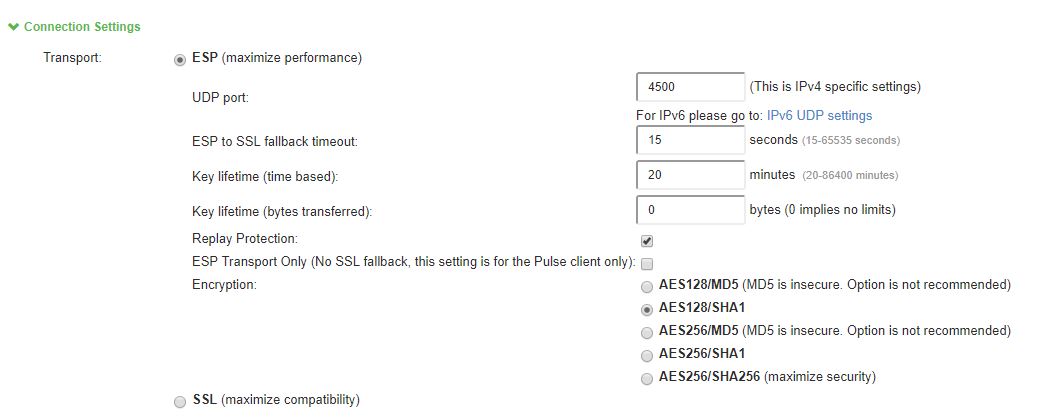Select ESP transport radio button
Screen dimensions: 1046x419
180,59
